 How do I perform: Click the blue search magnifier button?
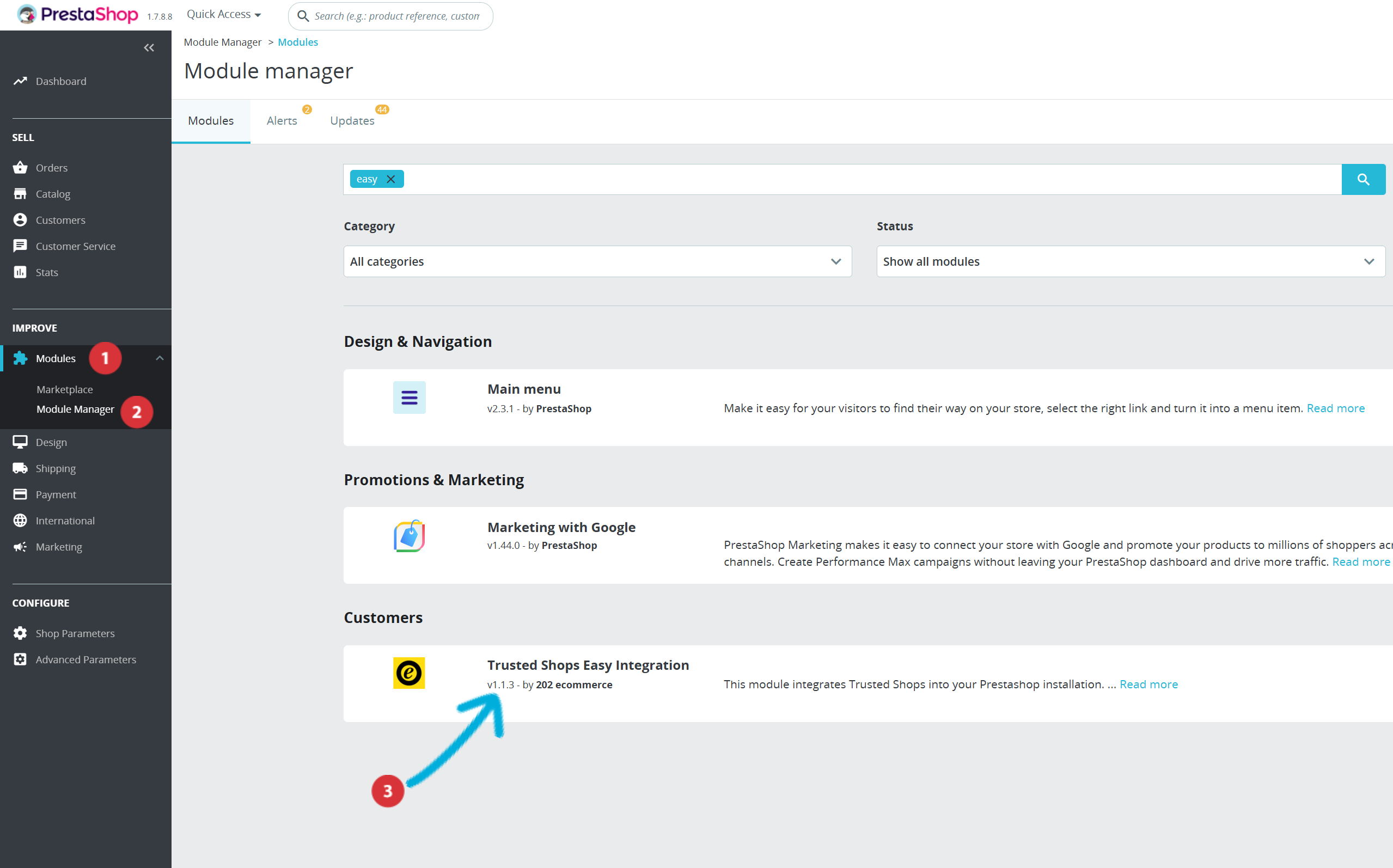pyautogui.click(x=1363, y=180)
